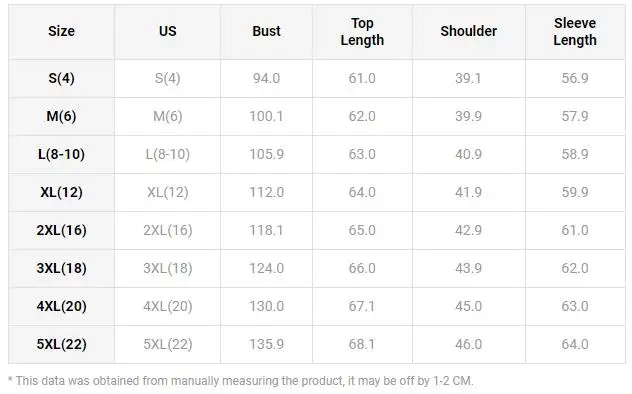Screen dimensions: 632x394
Task: Select the bold S(4) size row label
Action: point(61,78)
